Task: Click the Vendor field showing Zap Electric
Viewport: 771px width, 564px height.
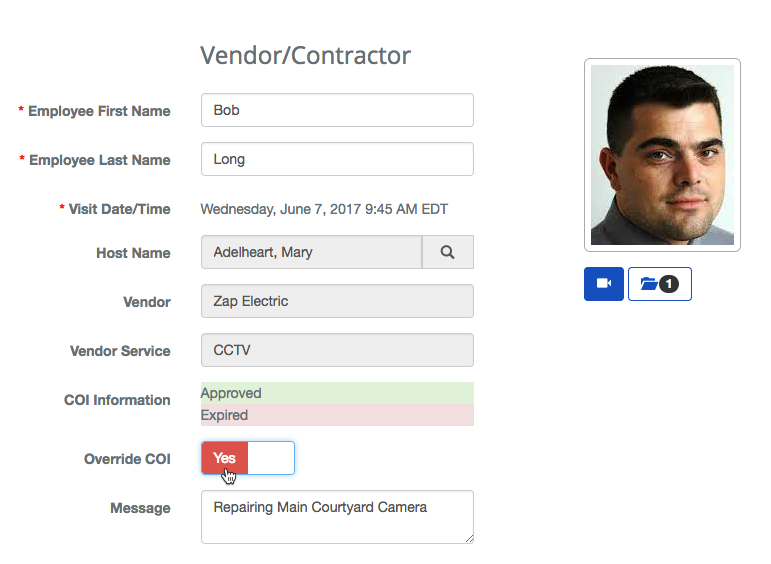Action: pos(337,301)
